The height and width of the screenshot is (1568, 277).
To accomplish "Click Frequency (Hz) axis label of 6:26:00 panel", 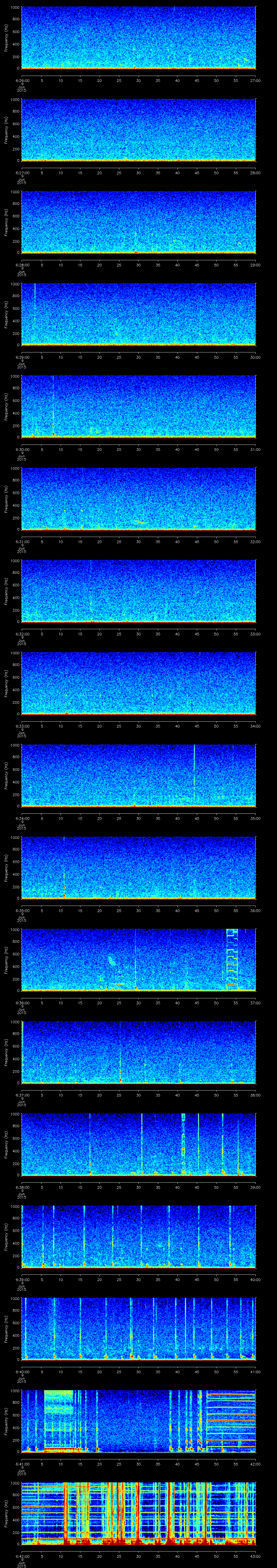I will 7,38.
